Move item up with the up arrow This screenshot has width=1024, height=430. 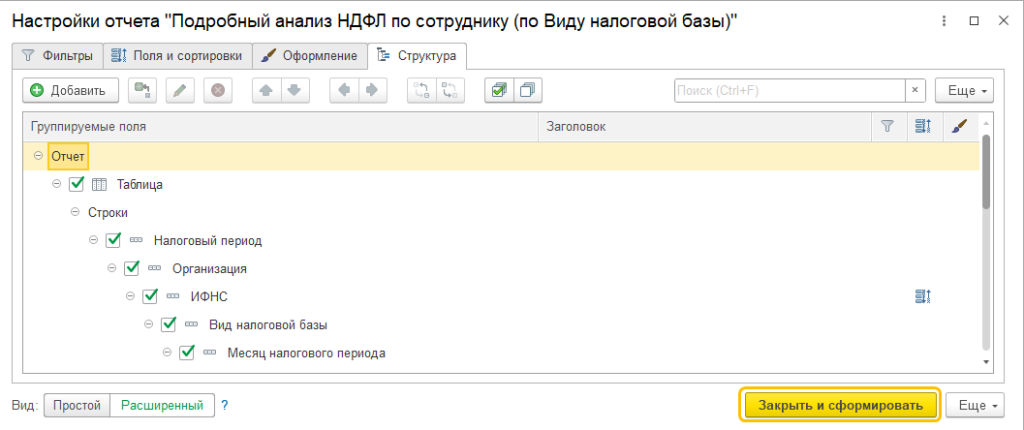point(266,91)
